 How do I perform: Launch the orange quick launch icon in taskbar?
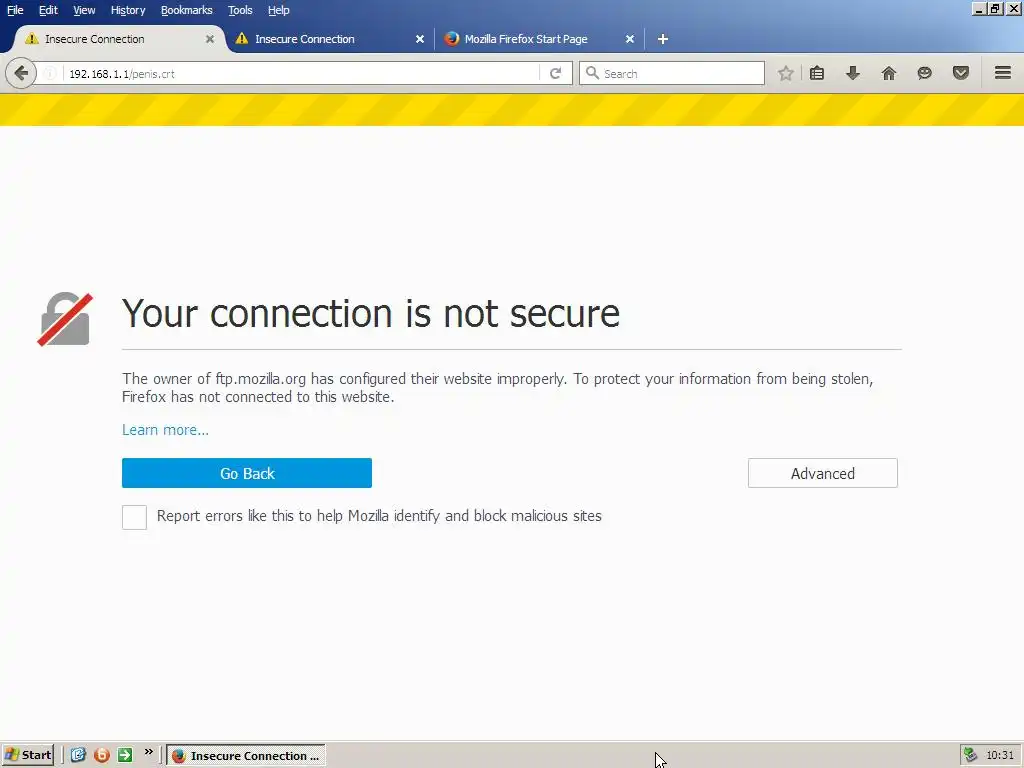click(102, 755)
